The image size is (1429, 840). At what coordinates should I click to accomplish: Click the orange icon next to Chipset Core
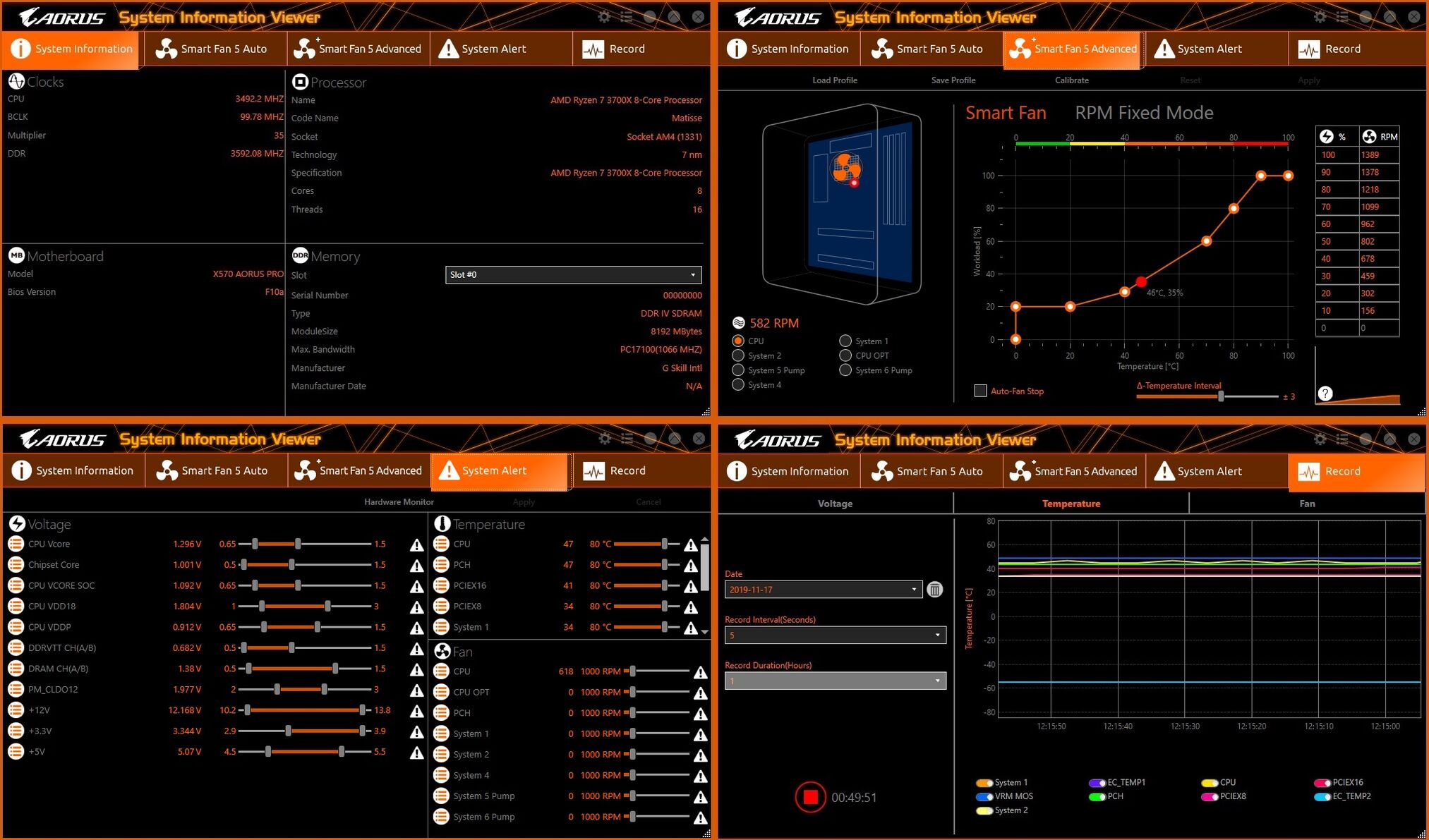(16, 565)
